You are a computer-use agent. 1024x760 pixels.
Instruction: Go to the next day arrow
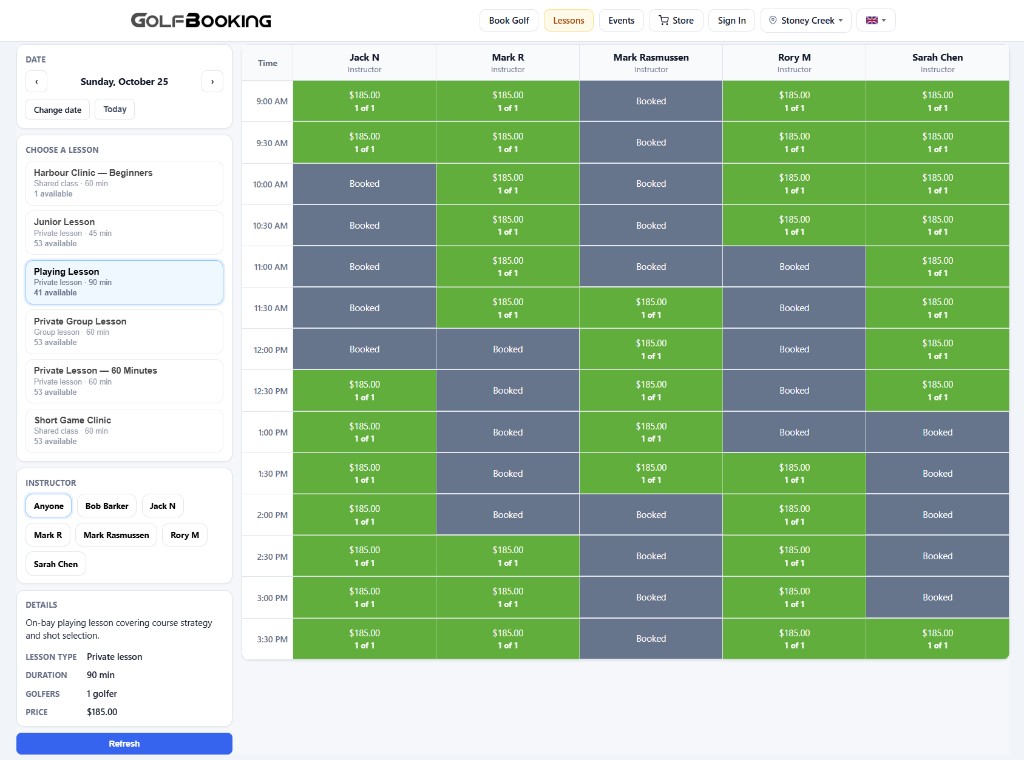coord(212,82)
